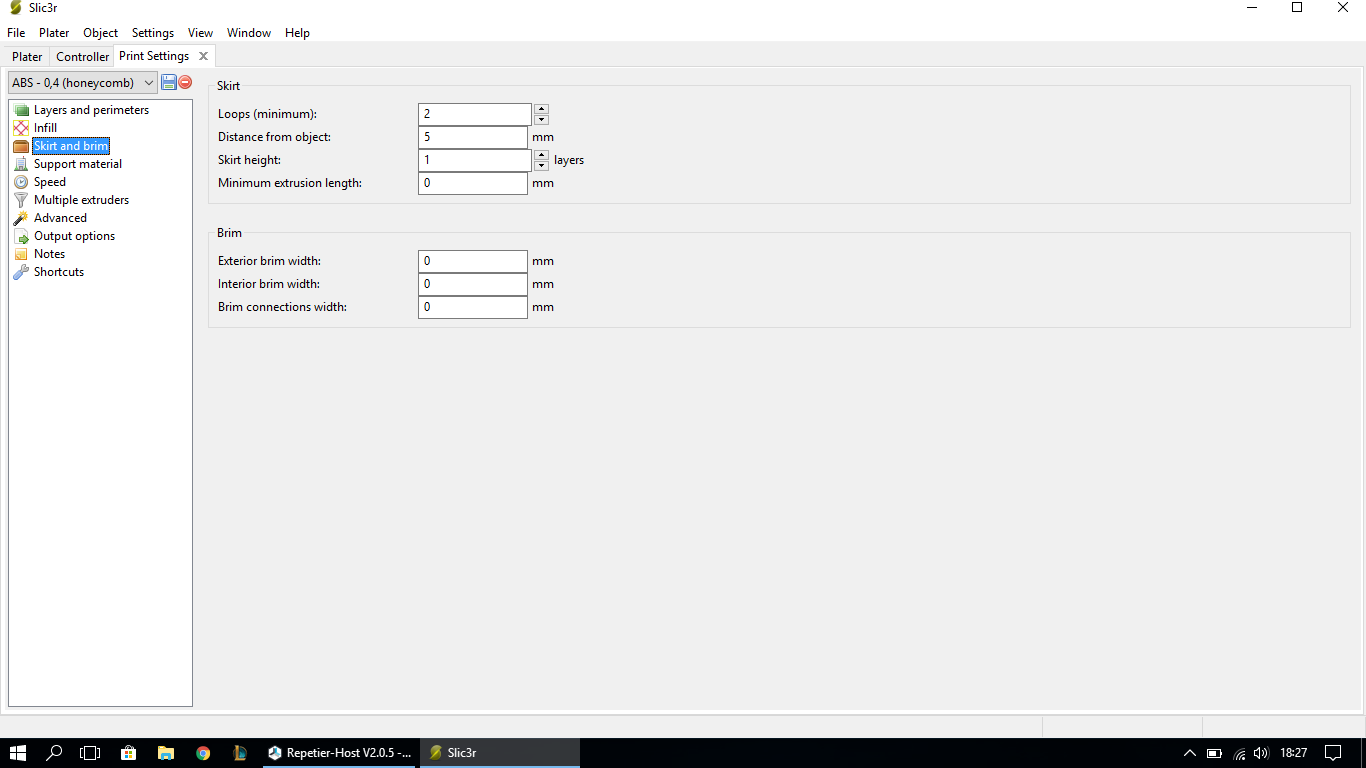This screenshot has height=768, width=1366.
Task: Open the Output options page
Action: 74,236
